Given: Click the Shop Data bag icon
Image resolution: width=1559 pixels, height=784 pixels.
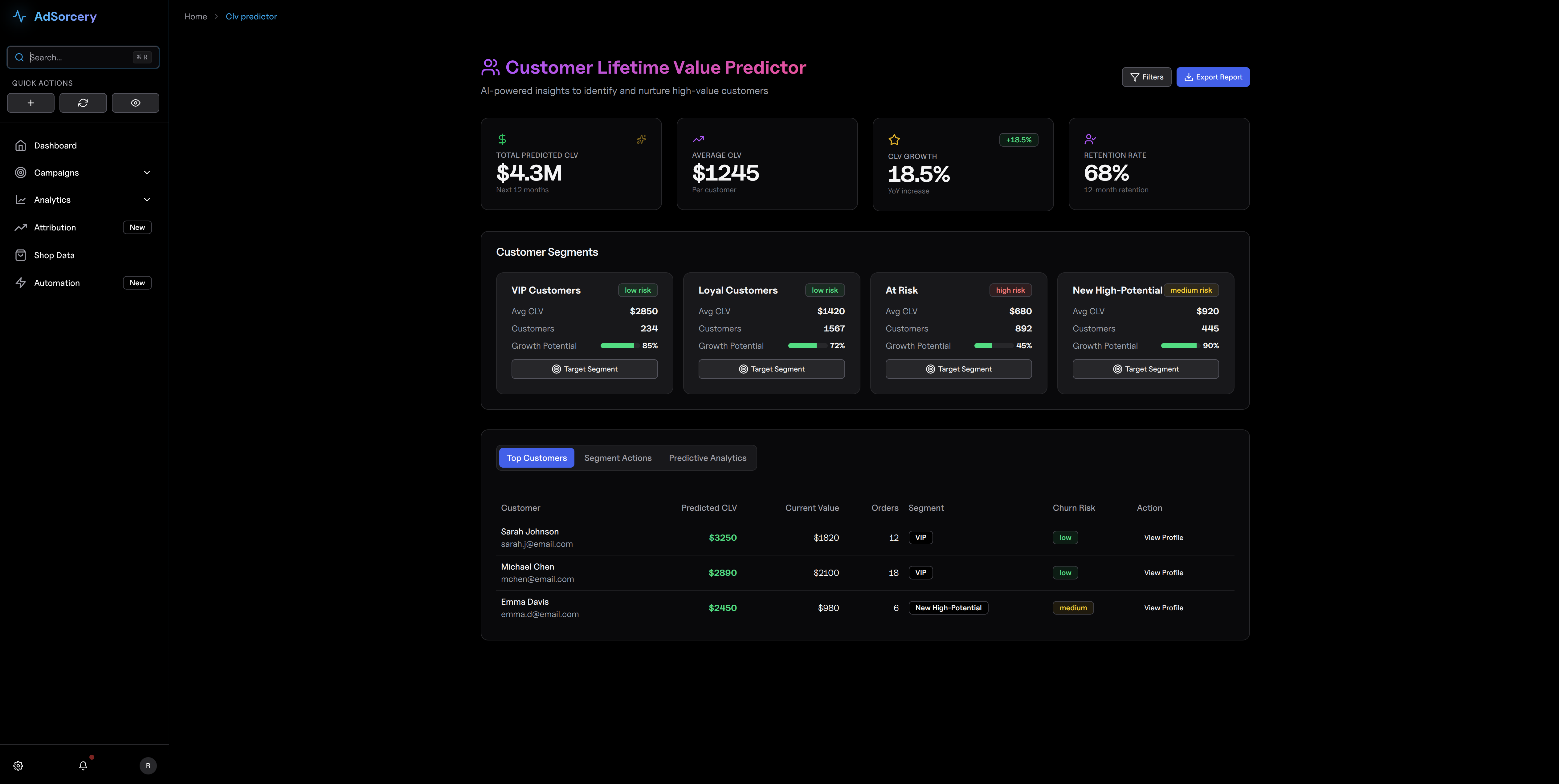Looking at the screenshot, I should [x=21, y=255].
